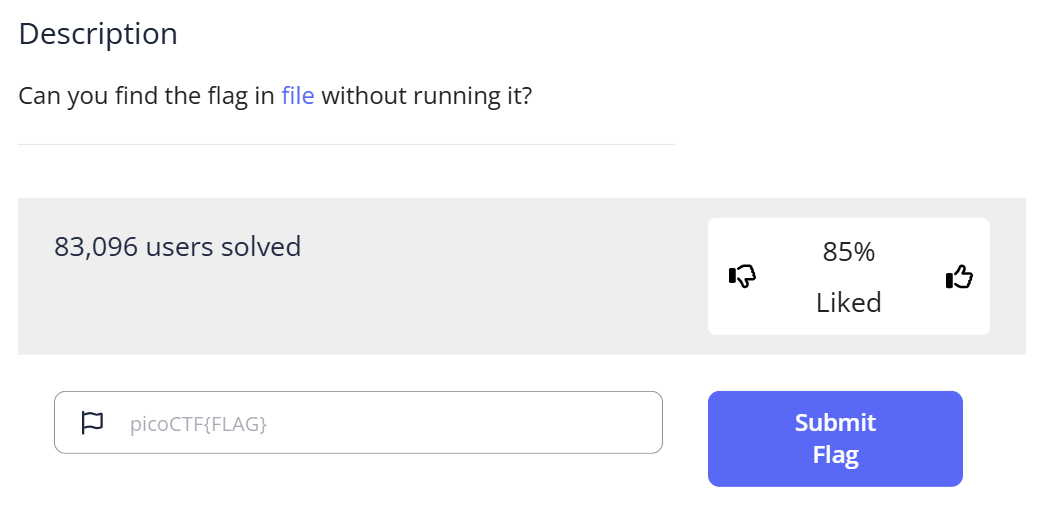The height and width of the screenshot is (522, 1044).
Task: Click the Description heading
Action: [x=98, y=34]
